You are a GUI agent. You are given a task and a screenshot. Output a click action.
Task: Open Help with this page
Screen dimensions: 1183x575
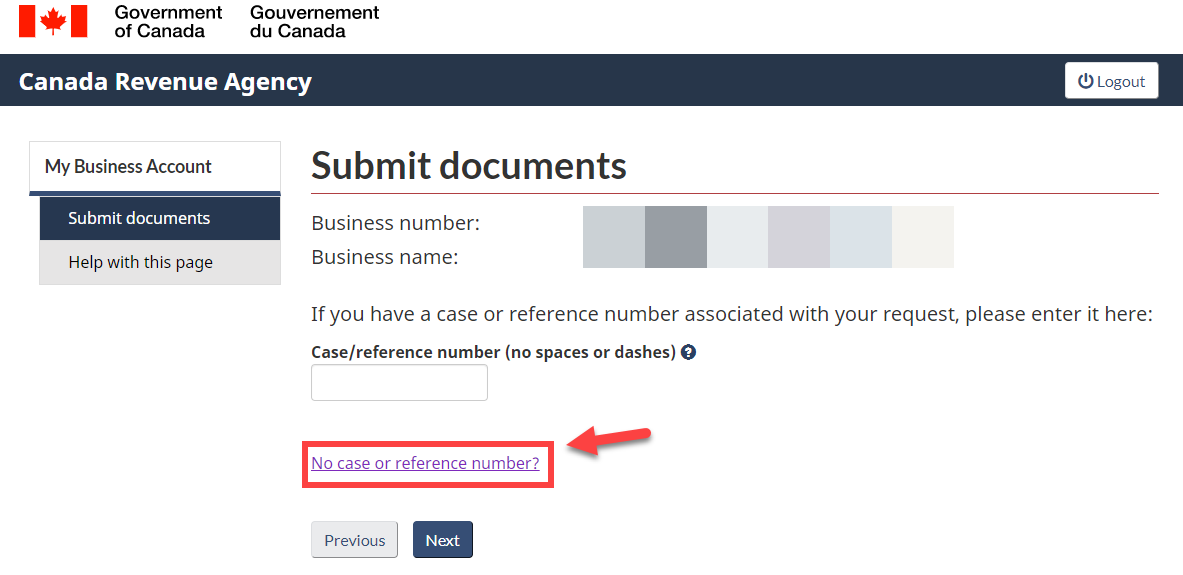pyautogui.click(x=140, y=262)
